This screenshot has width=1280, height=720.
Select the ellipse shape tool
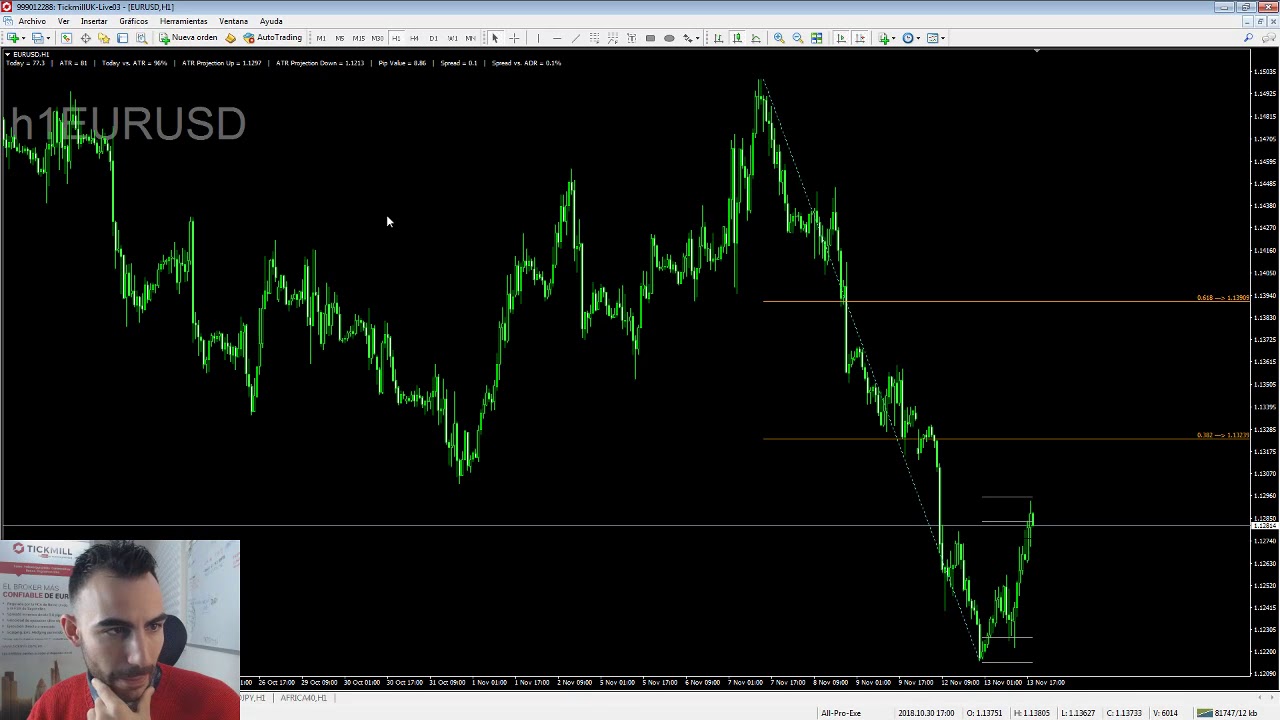[x=669, y=38]
